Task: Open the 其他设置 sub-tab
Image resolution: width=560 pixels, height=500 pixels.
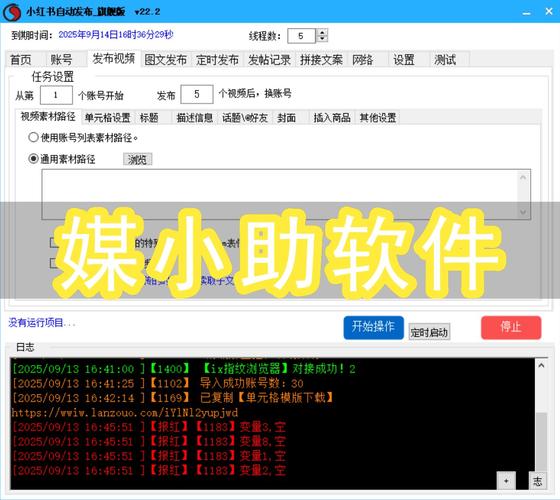Action: point(378,118)
